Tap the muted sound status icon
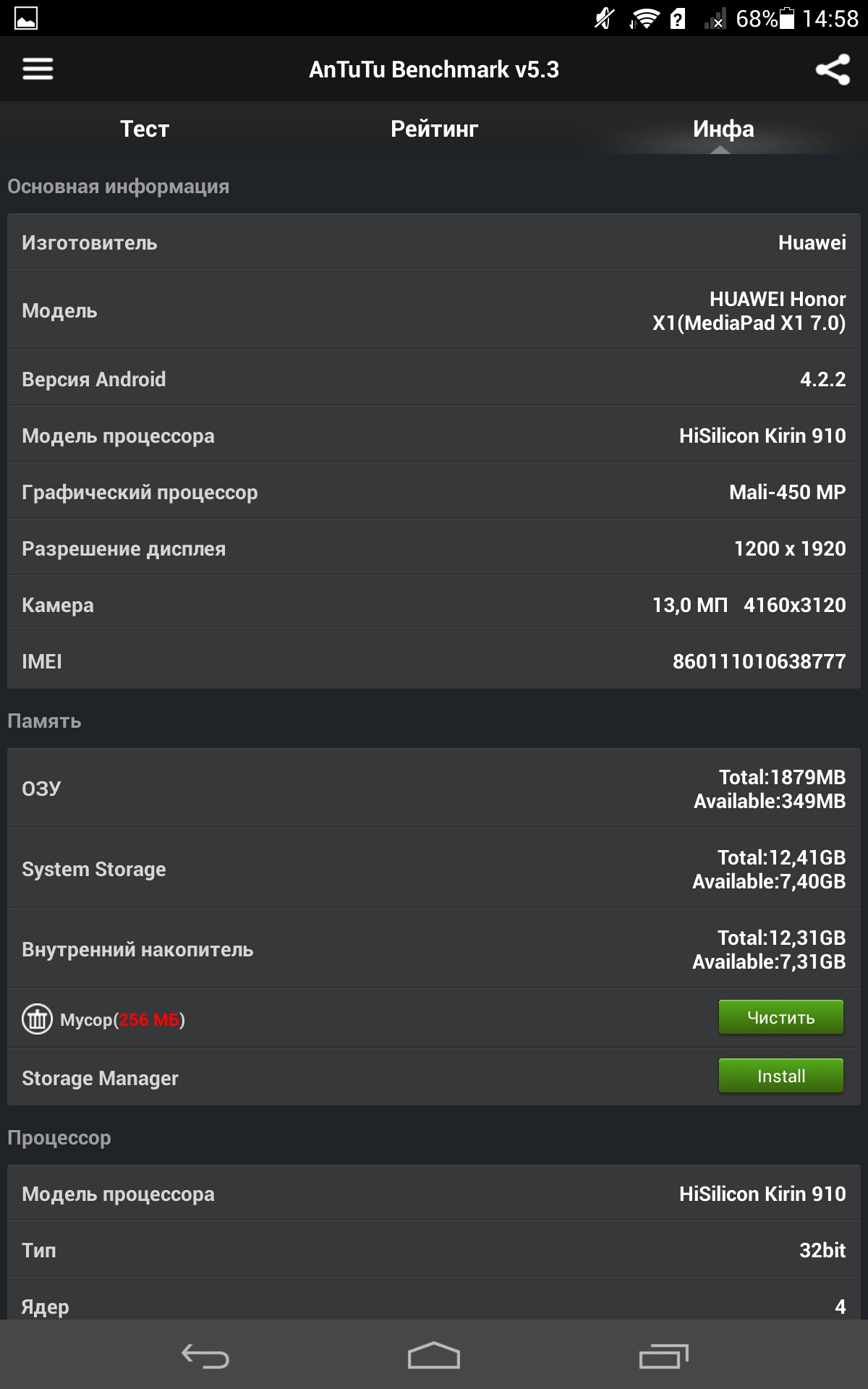The height and width of the screenshot is (1389, 868). (x=604, y=18)
